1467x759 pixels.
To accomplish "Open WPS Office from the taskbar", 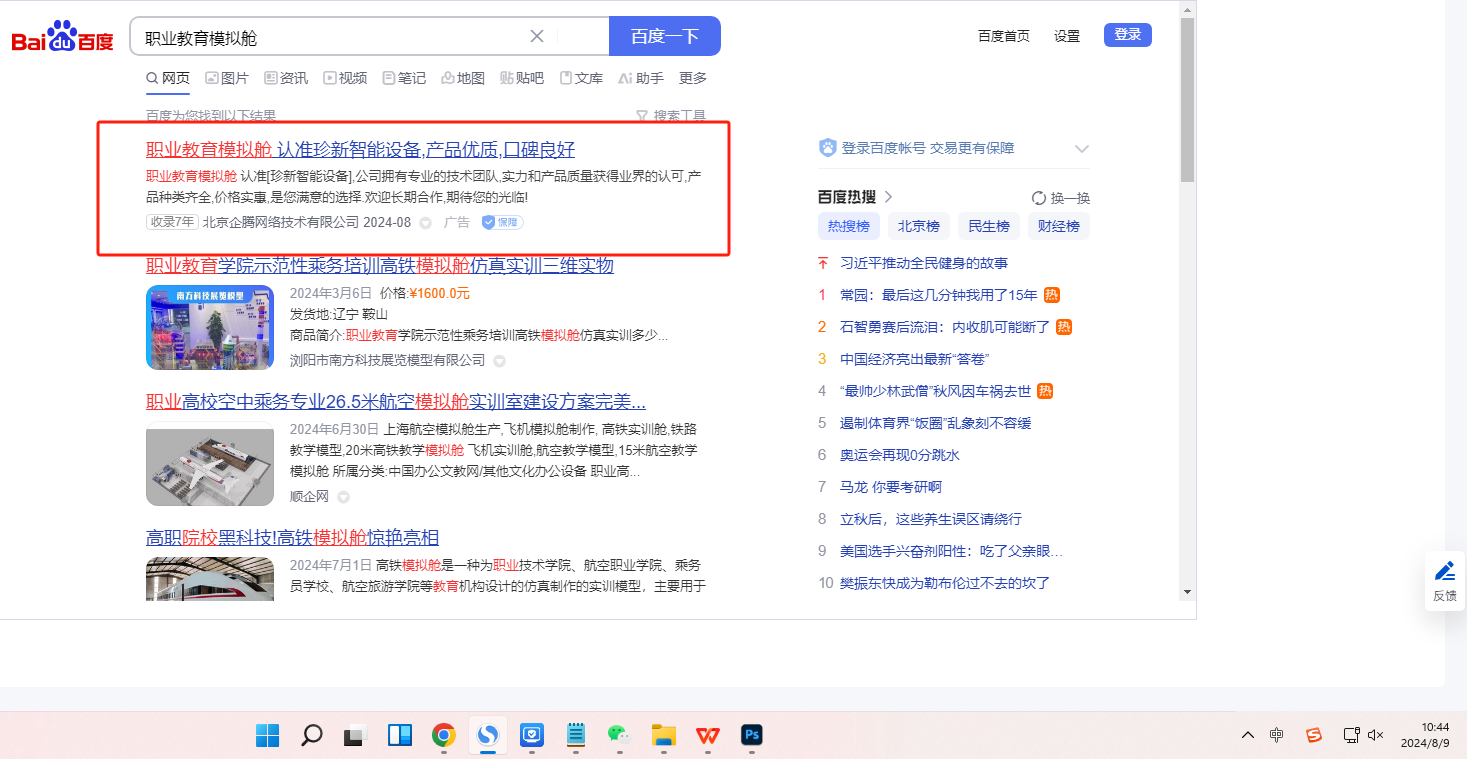I will [x=708, y=736].
